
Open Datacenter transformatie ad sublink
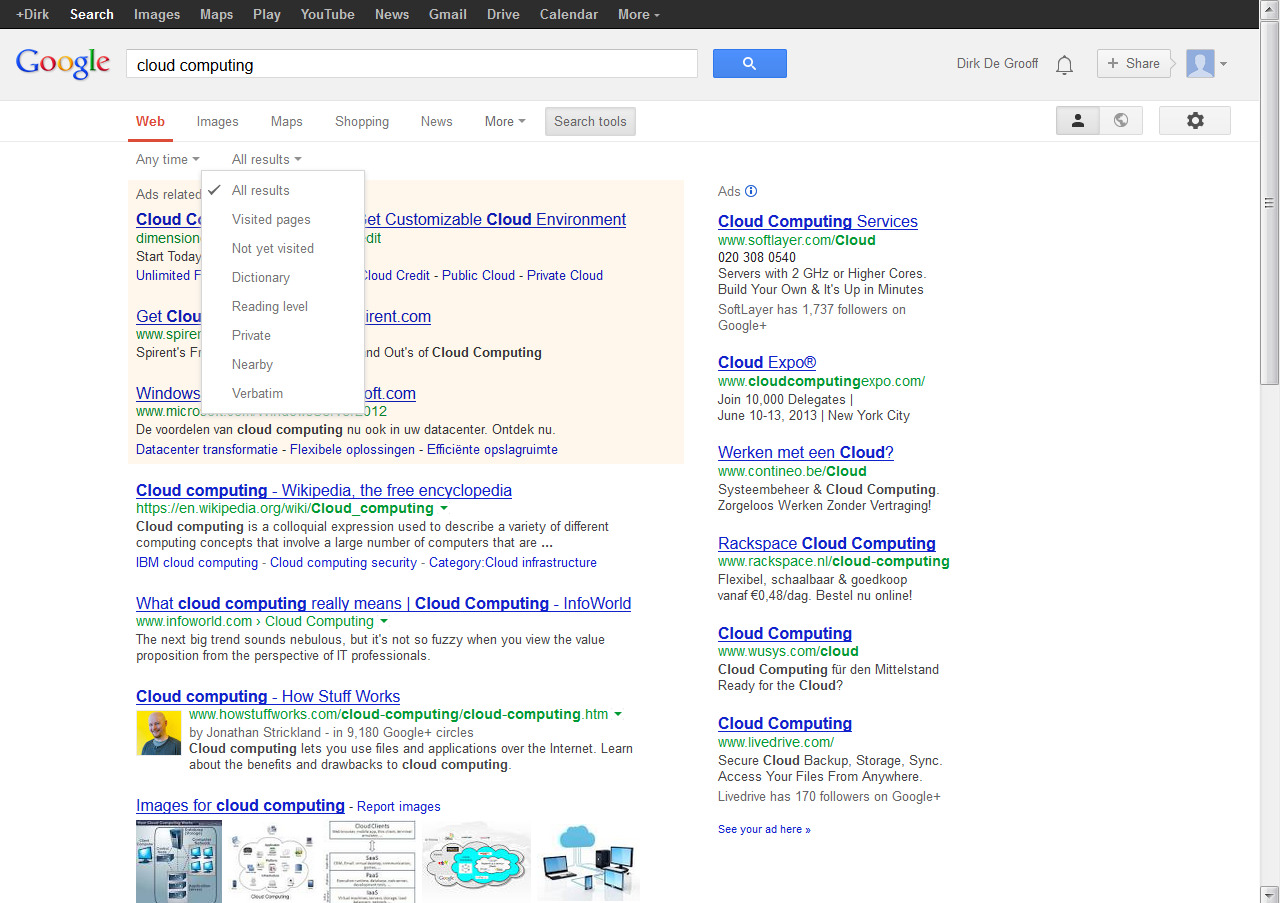point(207,450)
